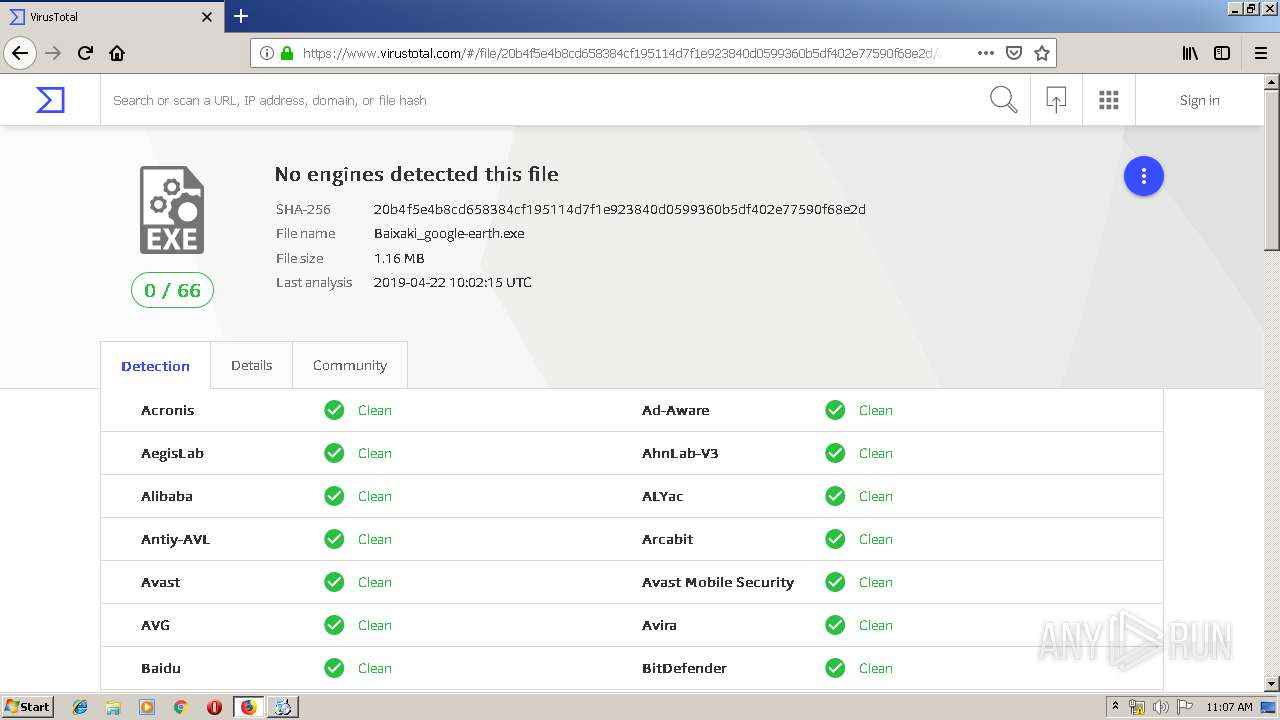Select the VirusTotal browser tab
The height and width of the screenshot is (720, 1280).
110,17
